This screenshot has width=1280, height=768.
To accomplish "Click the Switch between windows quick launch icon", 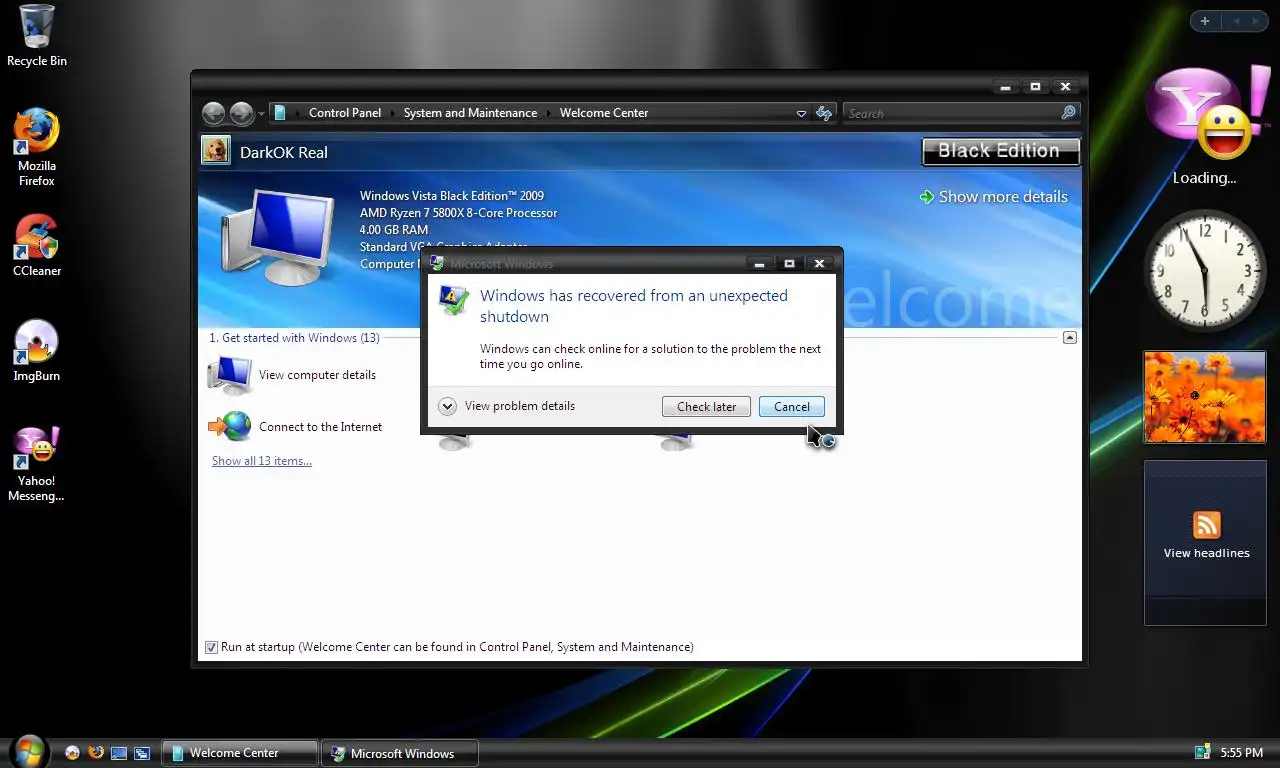I will coord(142,753).
